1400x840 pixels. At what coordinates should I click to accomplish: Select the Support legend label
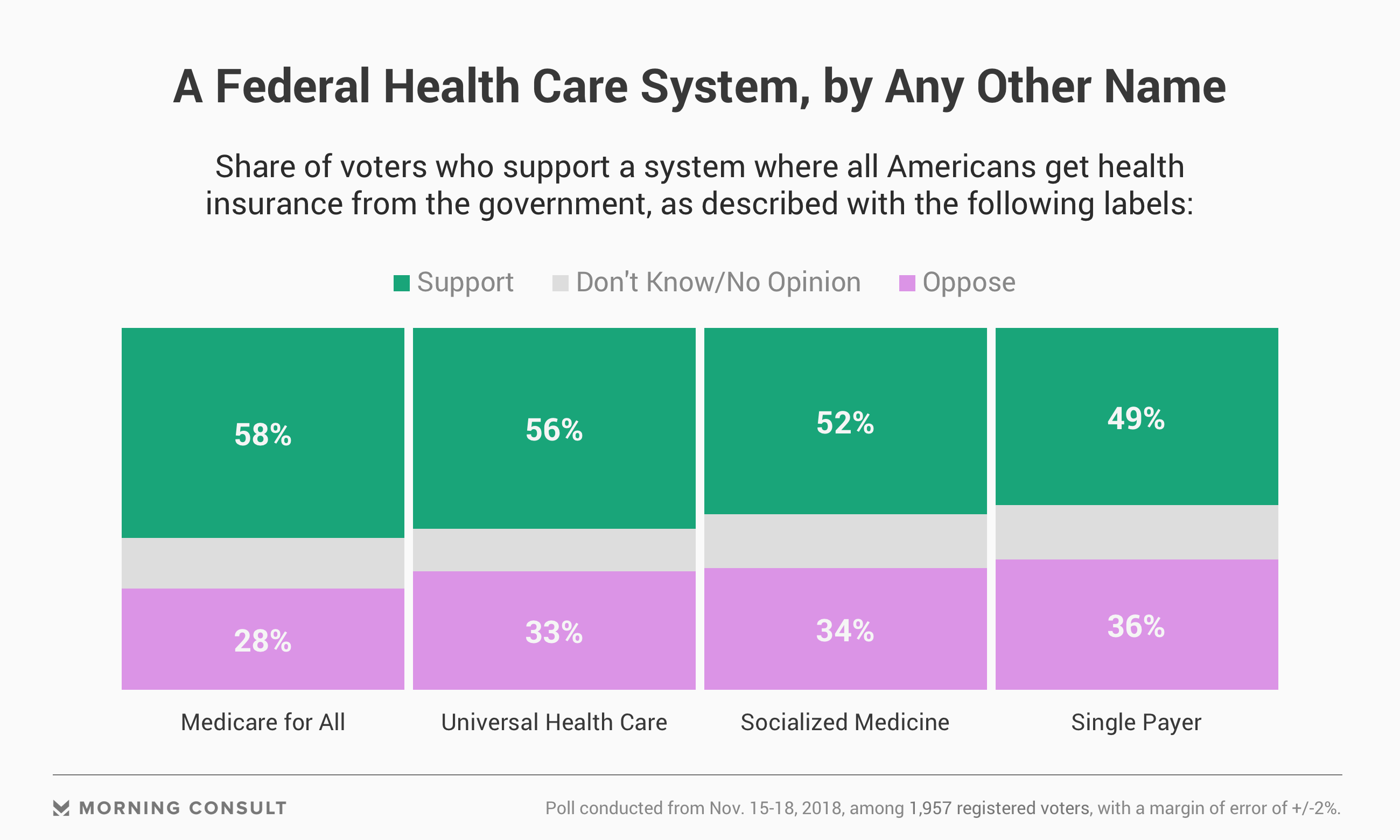pos(465,282)
